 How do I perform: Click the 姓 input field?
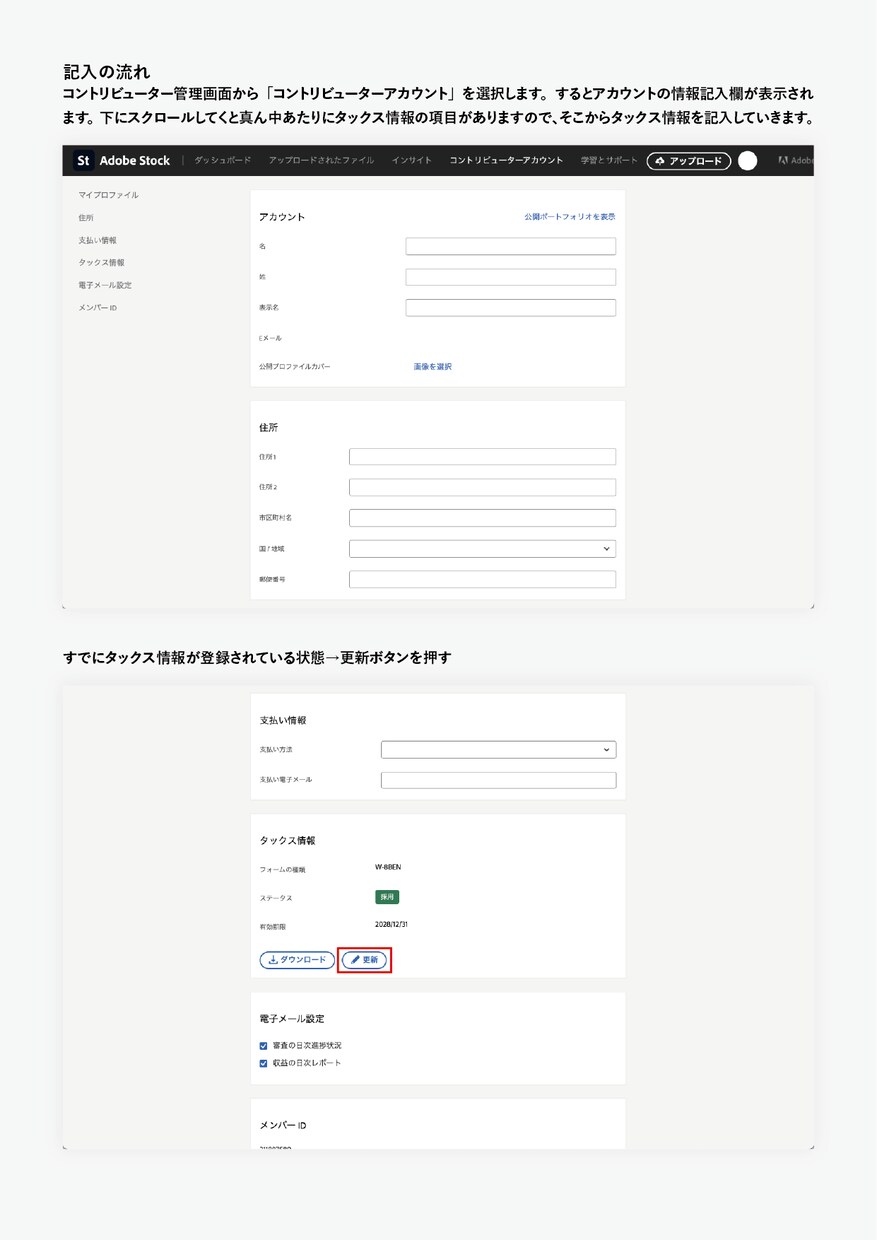click(x=510, y=277)
